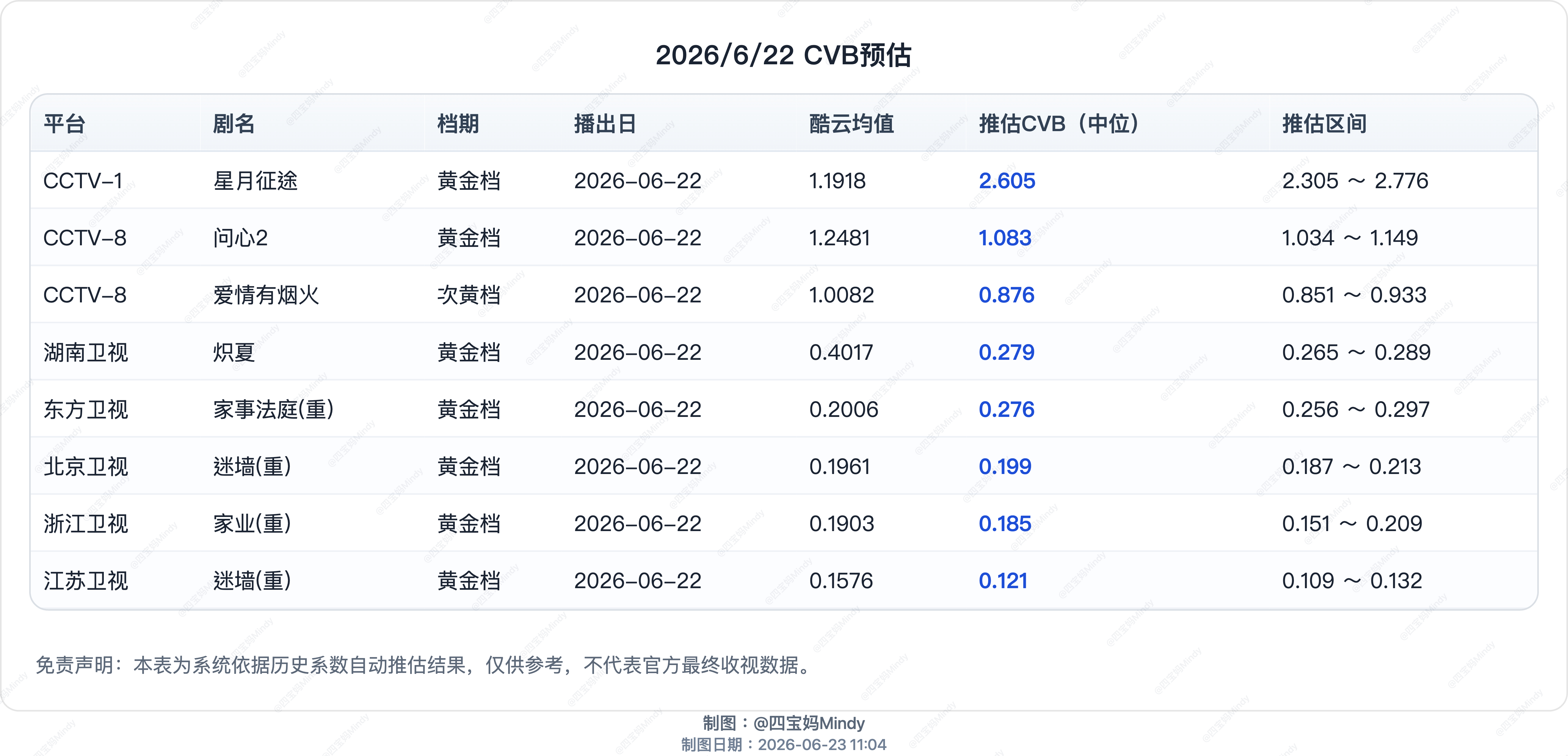Click the range '0.851 ~ 0.933'
Viewport: 1568px width, 756px height.
tap(1354, 295)
